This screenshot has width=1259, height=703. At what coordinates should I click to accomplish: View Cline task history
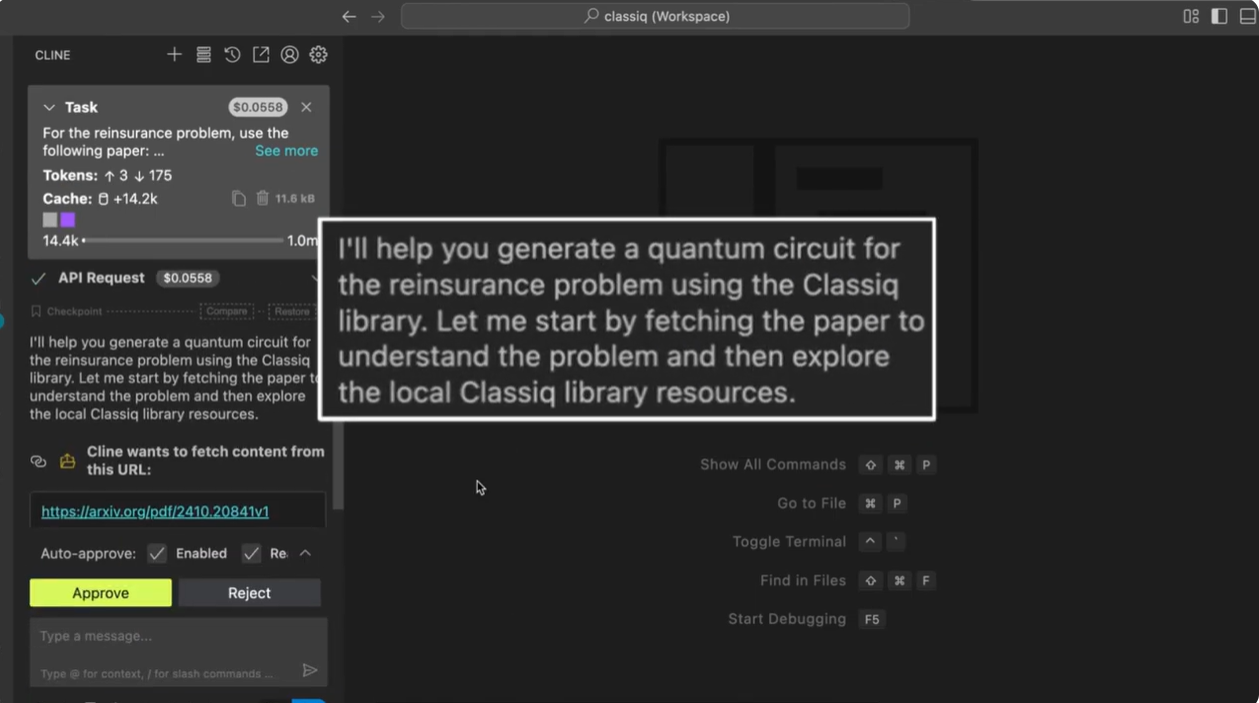coord(232,54)
